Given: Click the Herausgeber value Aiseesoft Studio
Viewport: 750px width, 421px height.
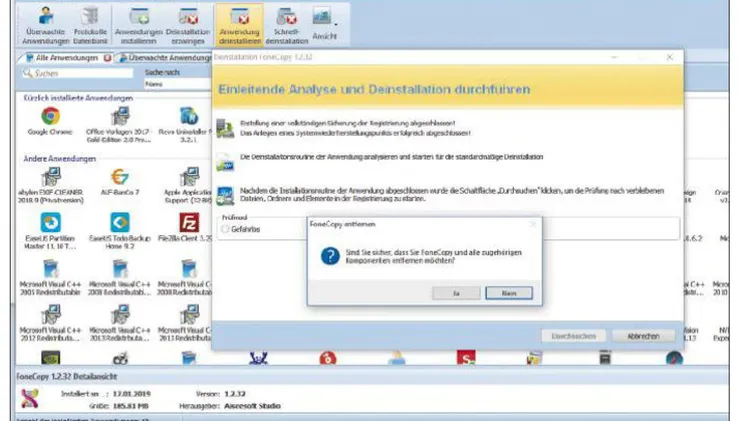Looking at the screenshot, I should click(x=252, y=406).
